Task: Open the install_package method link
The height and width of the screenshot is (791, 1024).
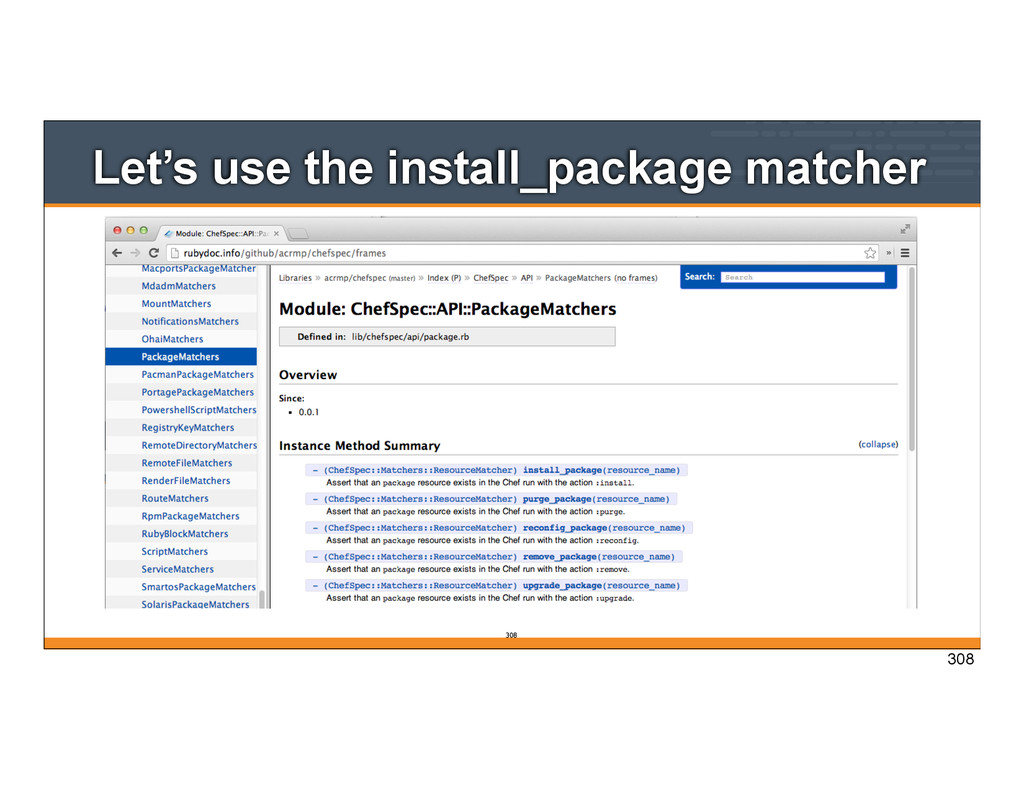Action: point(562,470)
